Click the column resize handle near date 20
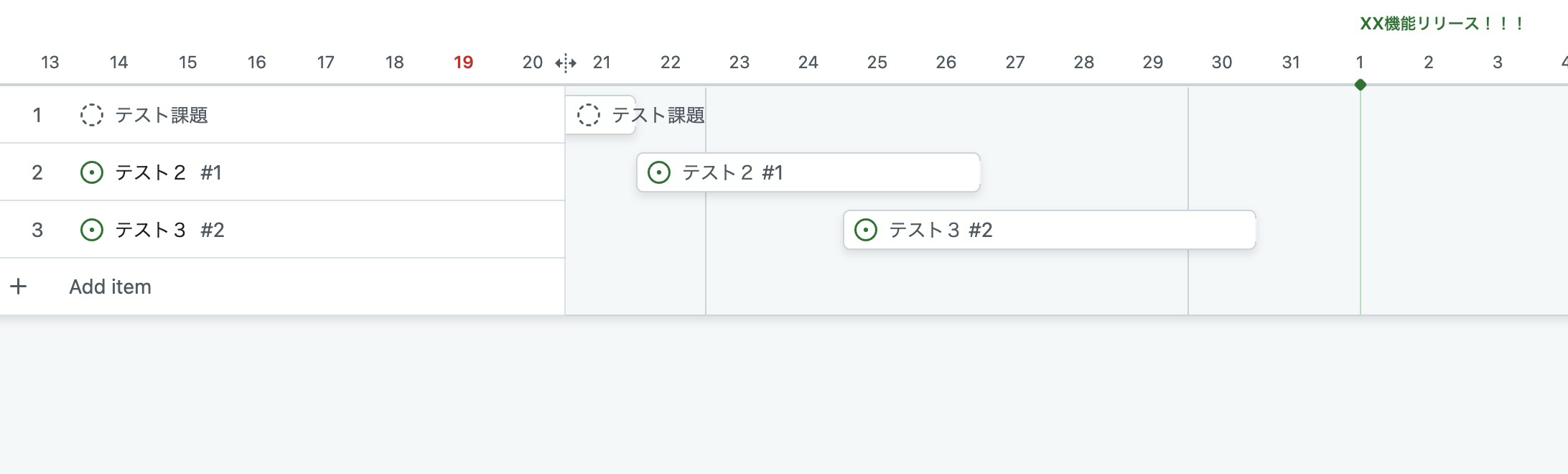Viewport: 1568px width, 474px height. tap(566, 63)
